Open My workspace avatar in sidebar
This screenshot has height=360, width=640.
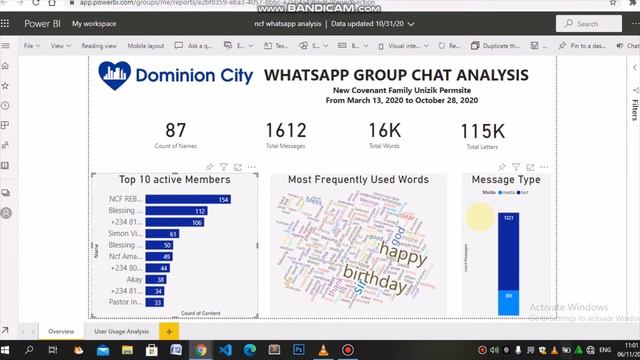(6, 213)
